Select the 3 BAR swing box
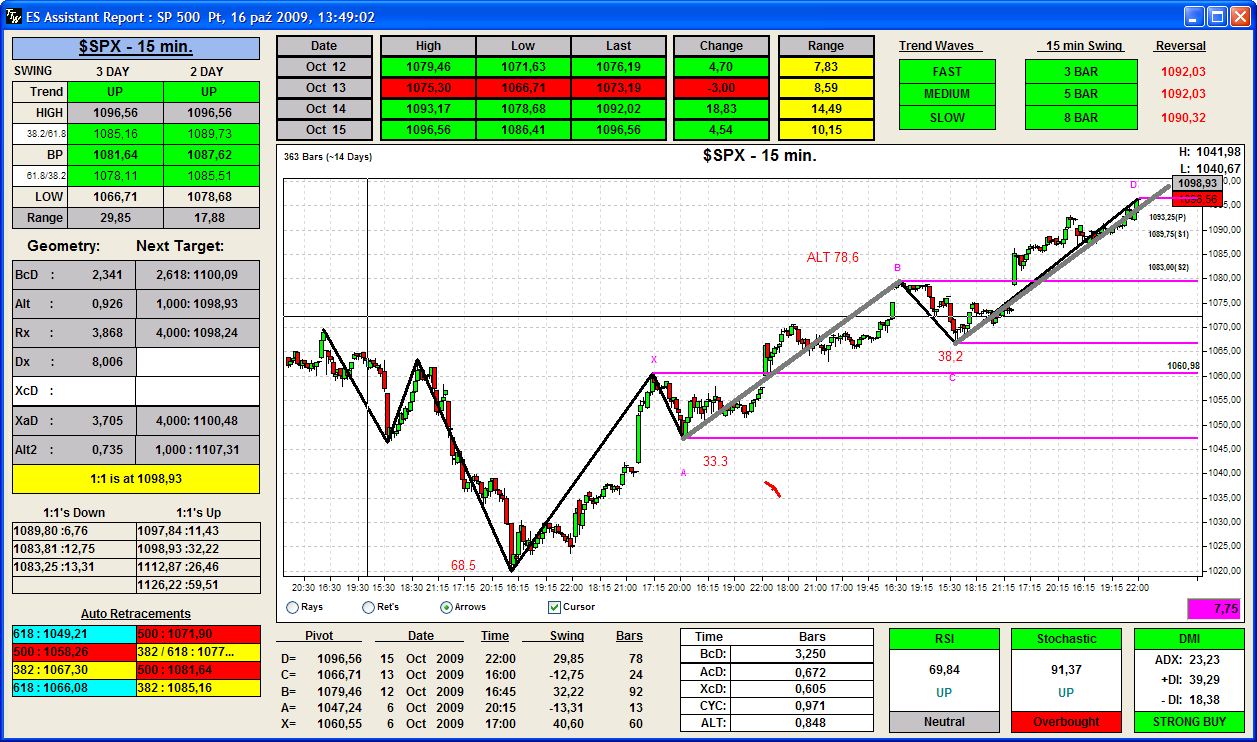The height and width of the screenshot is (742, 1257). pyautogui.click(x=1080, y=71)
